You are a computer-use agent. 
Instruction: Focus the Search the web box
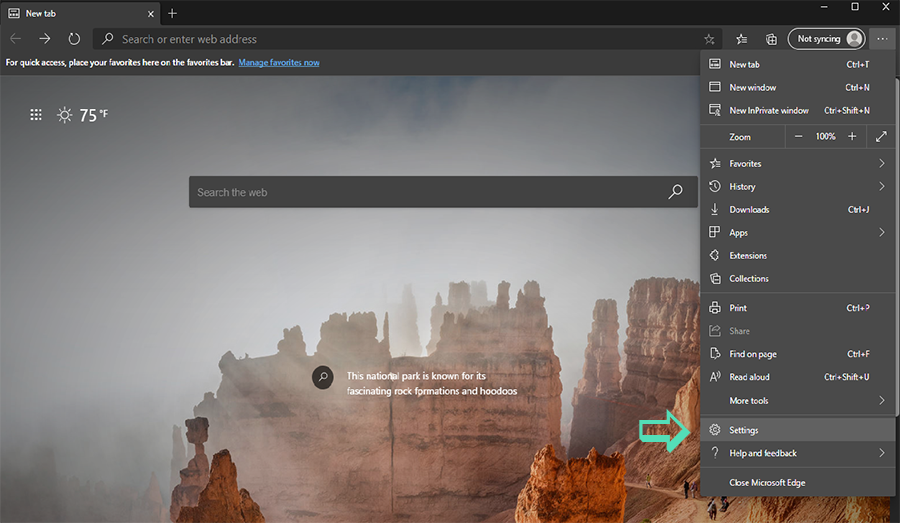tap(420, 192)
